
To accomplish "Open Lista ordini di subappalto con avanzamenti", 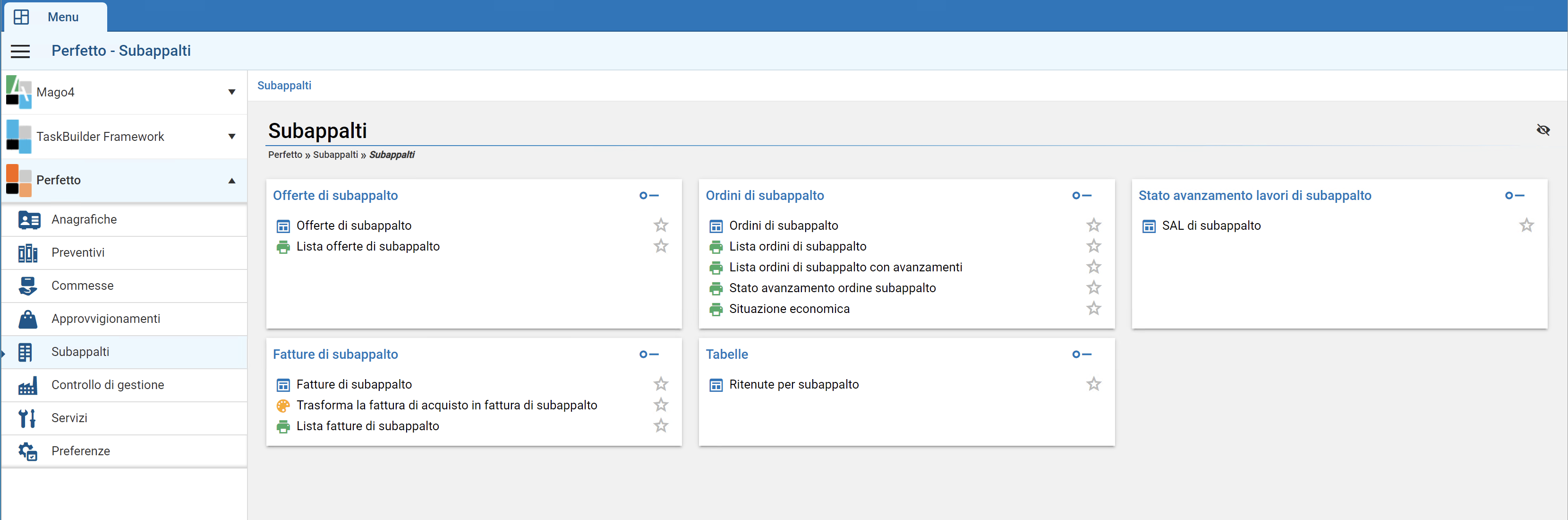I will point(845,267).
